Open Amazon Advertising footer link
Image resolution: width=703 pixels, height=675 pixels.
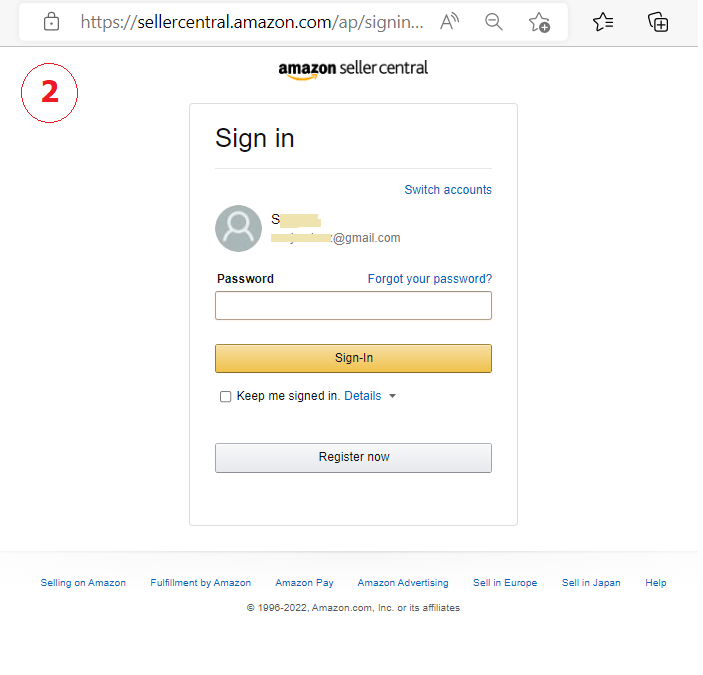pos(403,583)
